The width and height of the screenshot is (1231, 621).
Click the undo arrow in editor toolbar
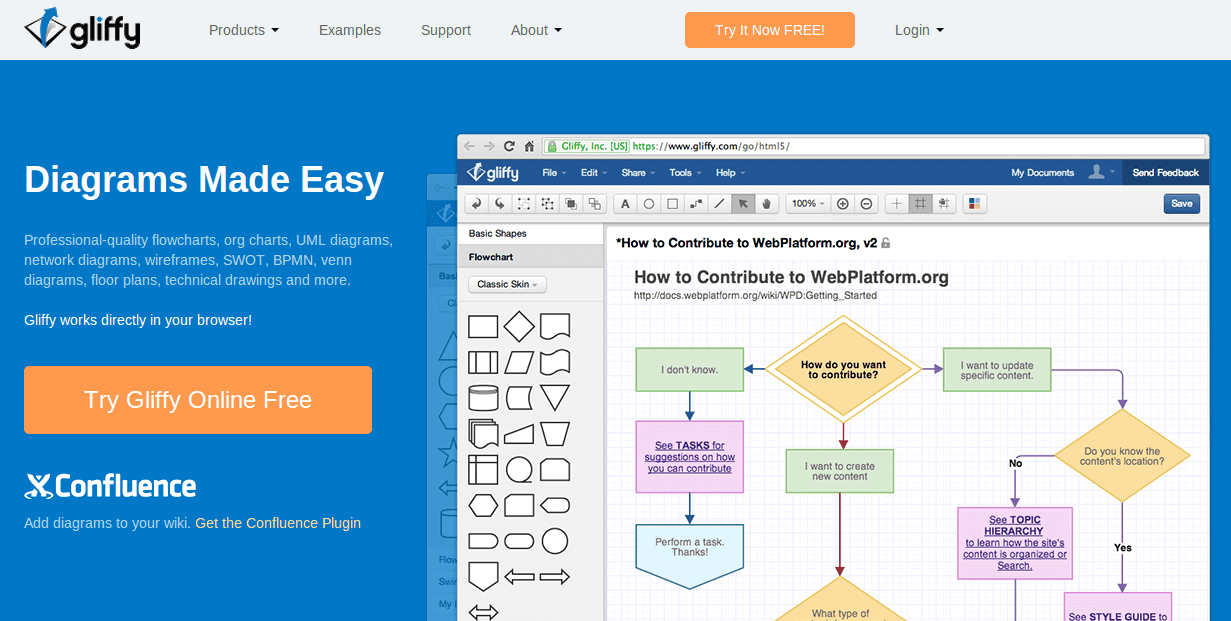pyautogui.click(x=477, y=204)
